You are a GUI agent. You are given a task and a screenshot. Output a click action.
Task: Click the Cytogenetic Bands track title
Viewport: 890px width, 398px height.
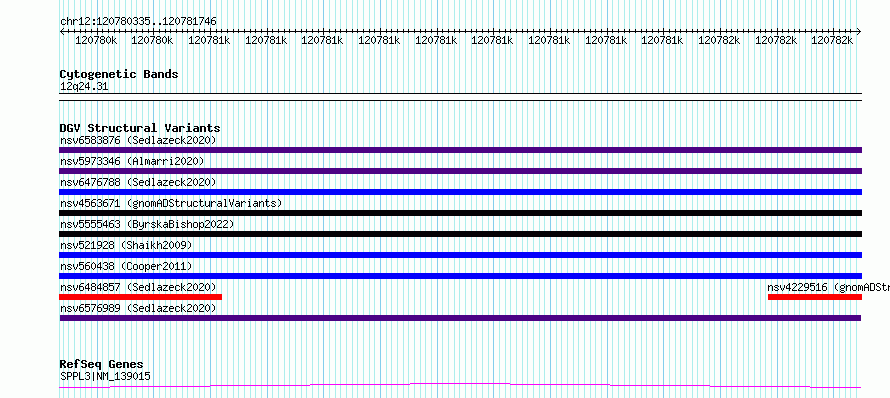tap(119, 74)
